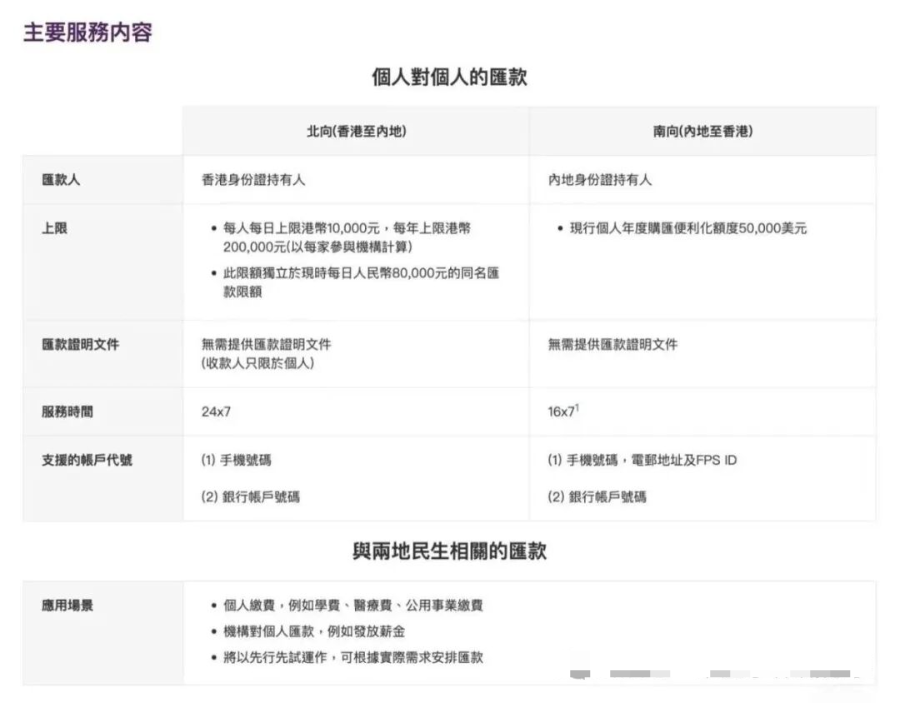Viewport: 900px width, 703px height.
Task: Click the 上限 row label
Action: (x=54, y=229)
